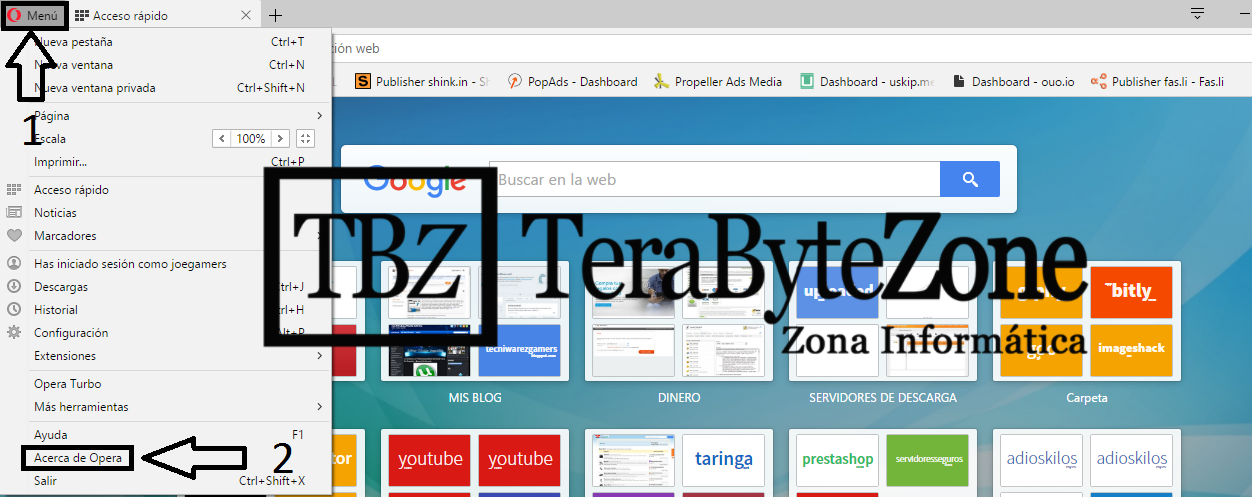
Task: Open the tab menu icon in title bar
Action: [x=1197, y=14]
